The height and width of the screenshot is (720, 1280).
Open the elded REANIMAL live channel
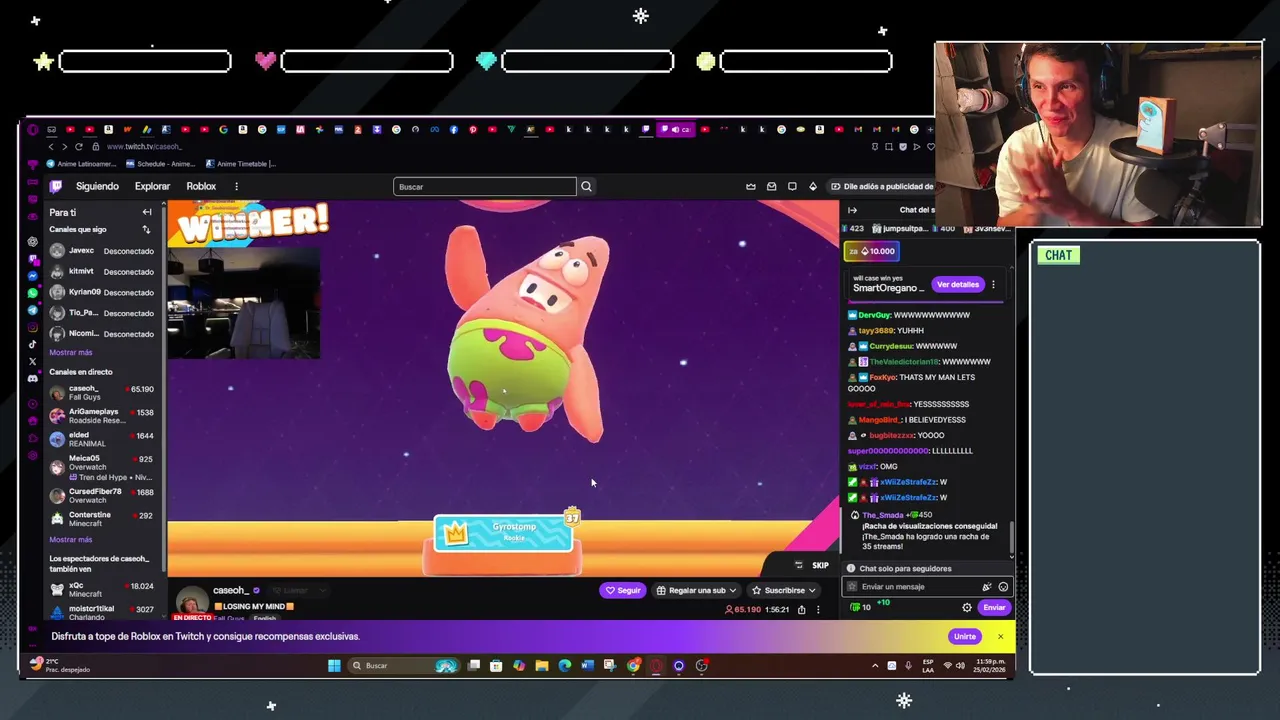coord(104,439)
